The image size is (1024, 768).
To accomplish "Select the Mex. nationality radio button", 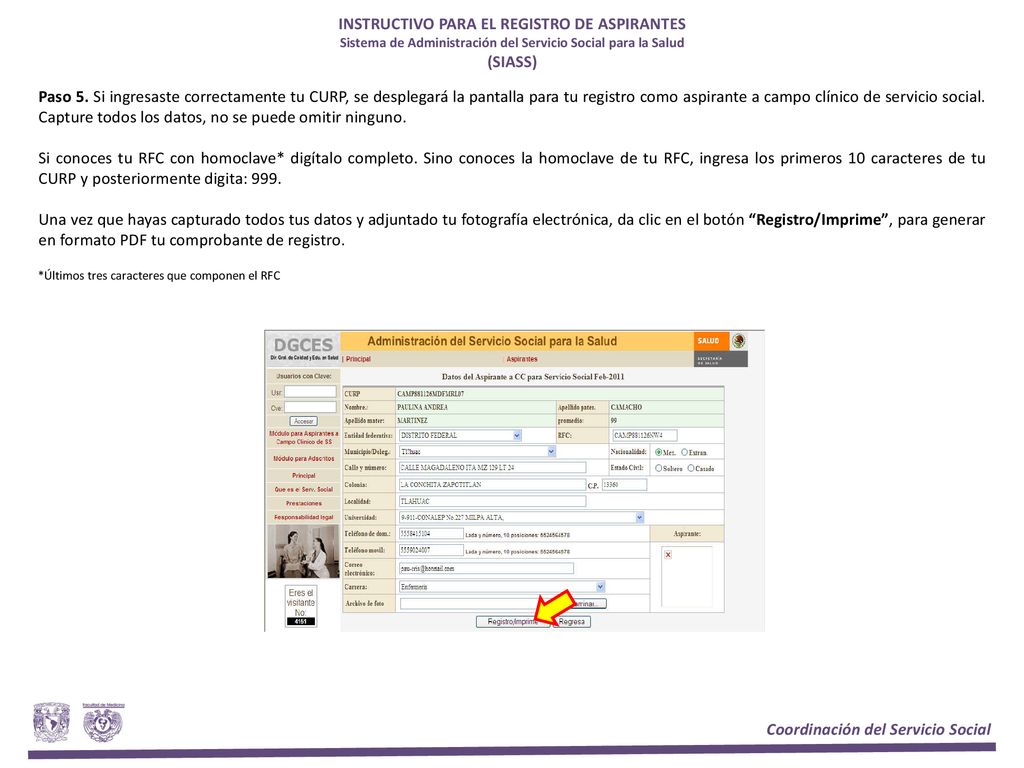I will point(658,452).
